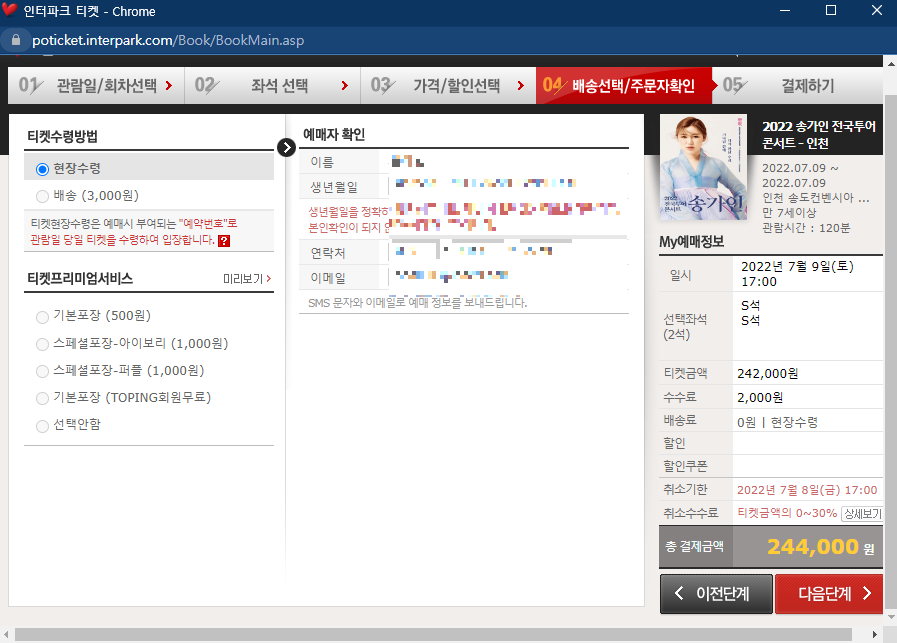Select 현장수령 ticket pickup option

42,169
